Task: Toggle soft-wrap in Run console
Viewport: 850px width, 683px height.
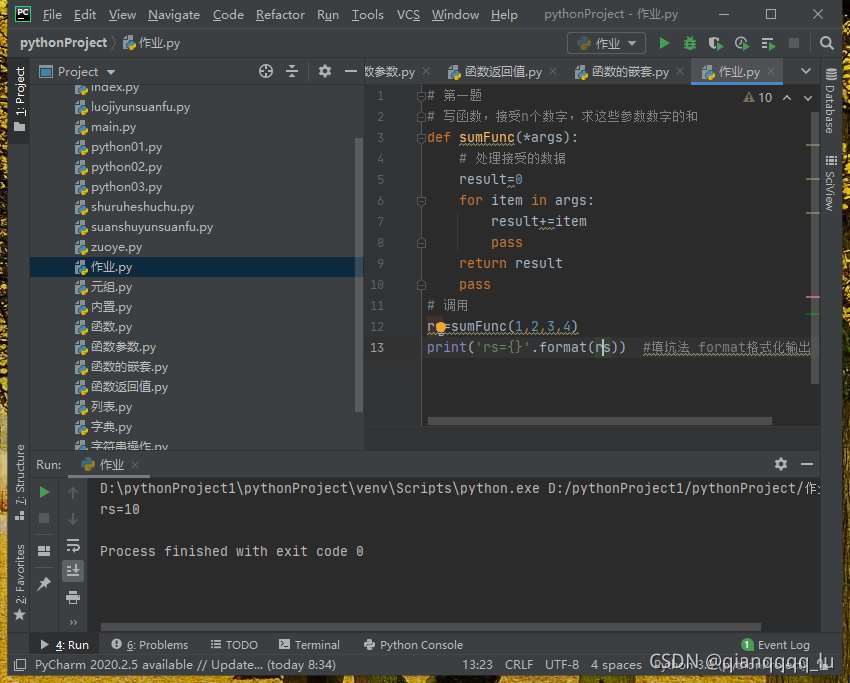Action: tap(73, 545)
